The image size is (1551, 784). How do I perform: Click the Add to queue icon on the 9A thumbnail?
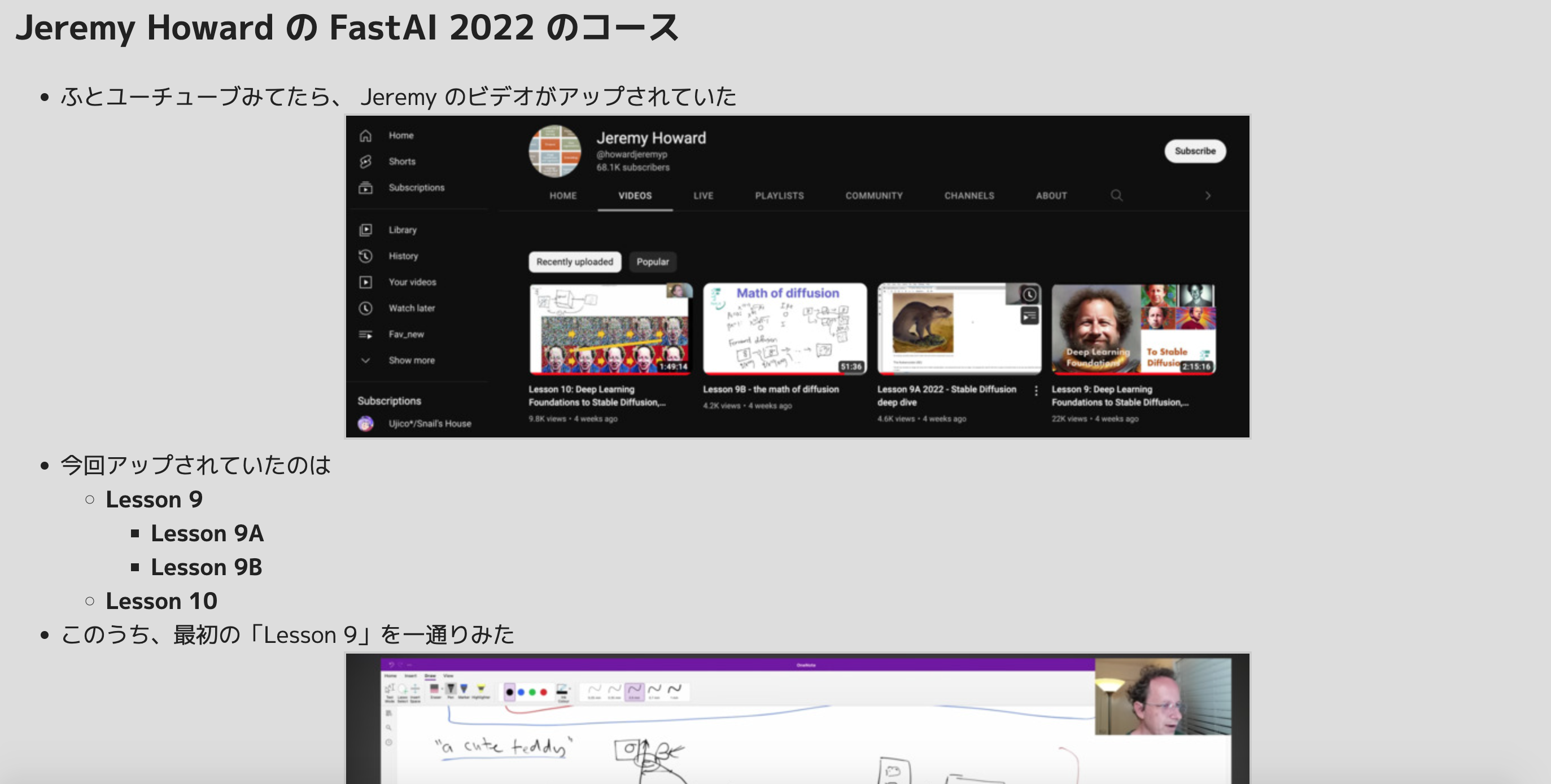click(1030, 316)
